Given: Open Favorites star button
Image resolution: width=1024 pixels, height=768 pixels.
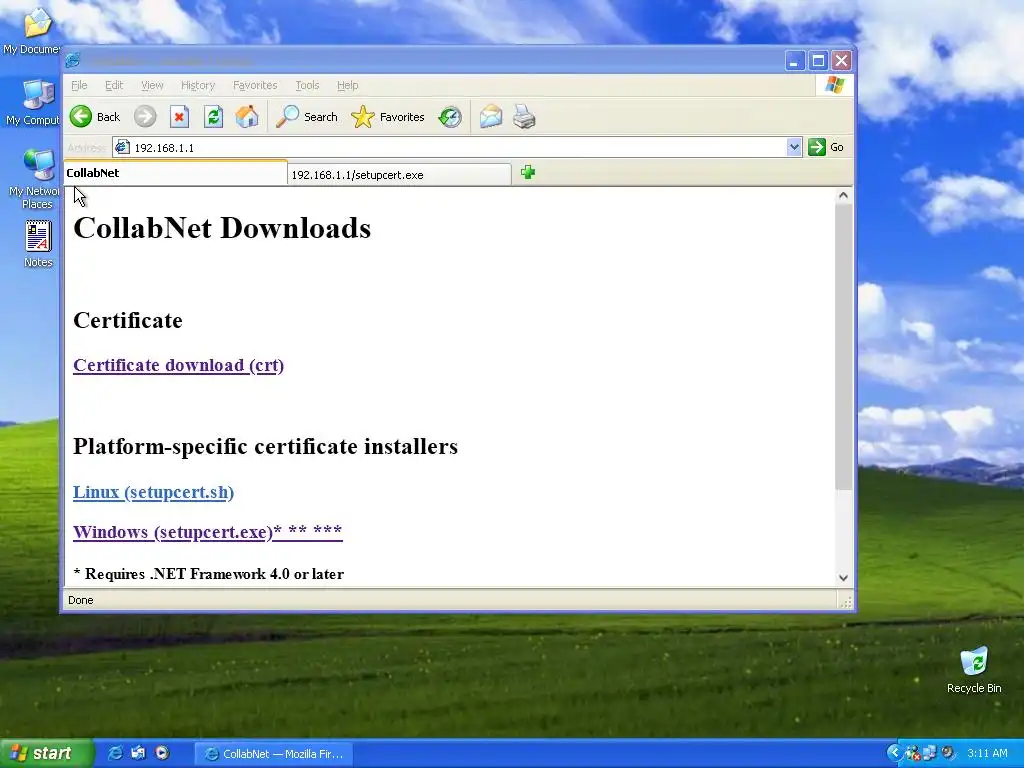Looking at the screenshot, I should coord(388,117).
